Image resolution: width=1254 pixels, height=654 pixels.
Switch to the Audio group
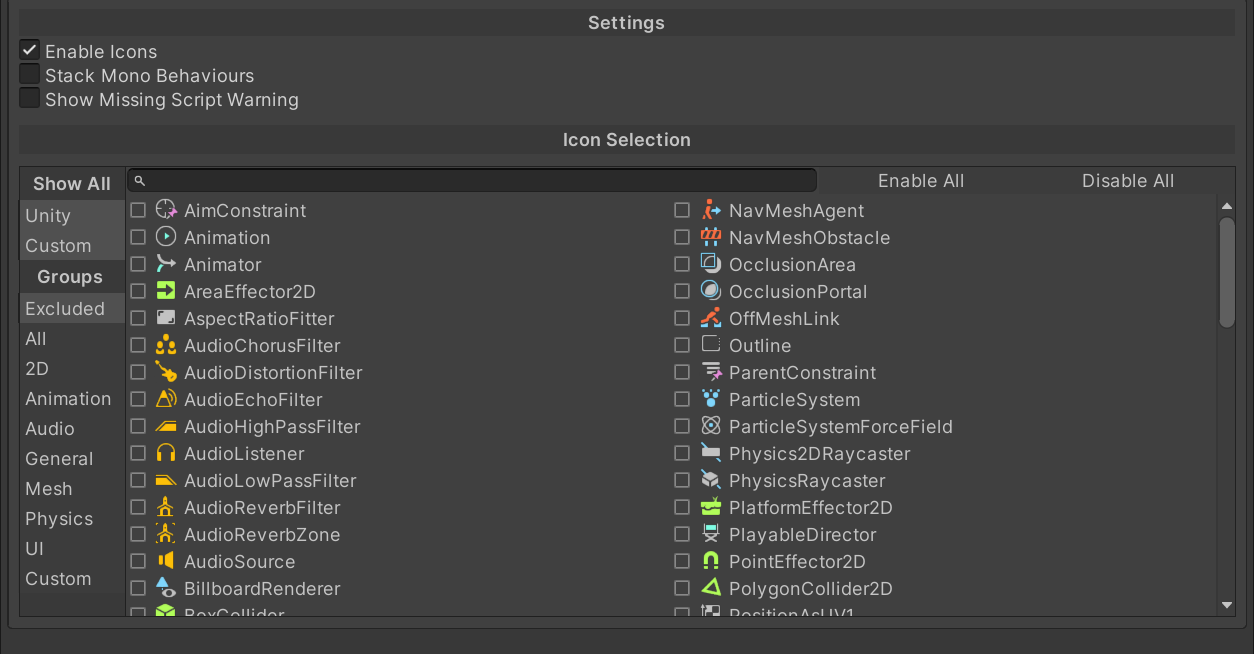coord(50,429)
